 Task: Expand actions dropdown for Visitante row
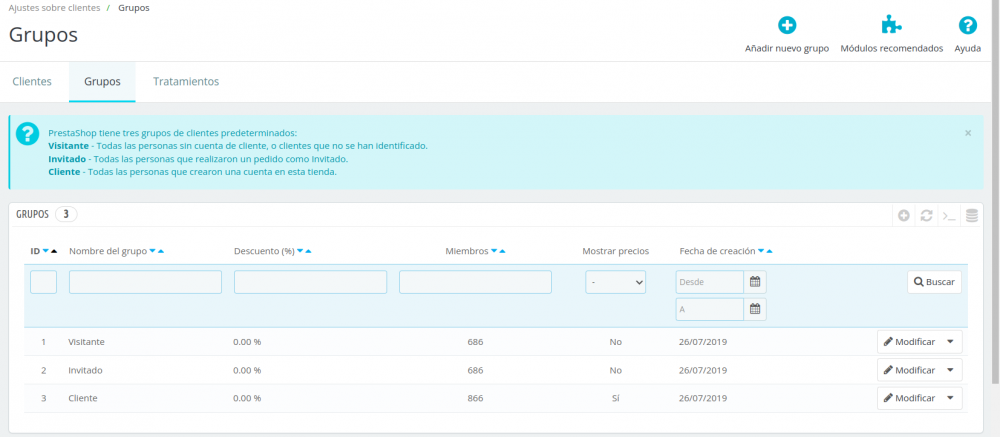[950, 342]
